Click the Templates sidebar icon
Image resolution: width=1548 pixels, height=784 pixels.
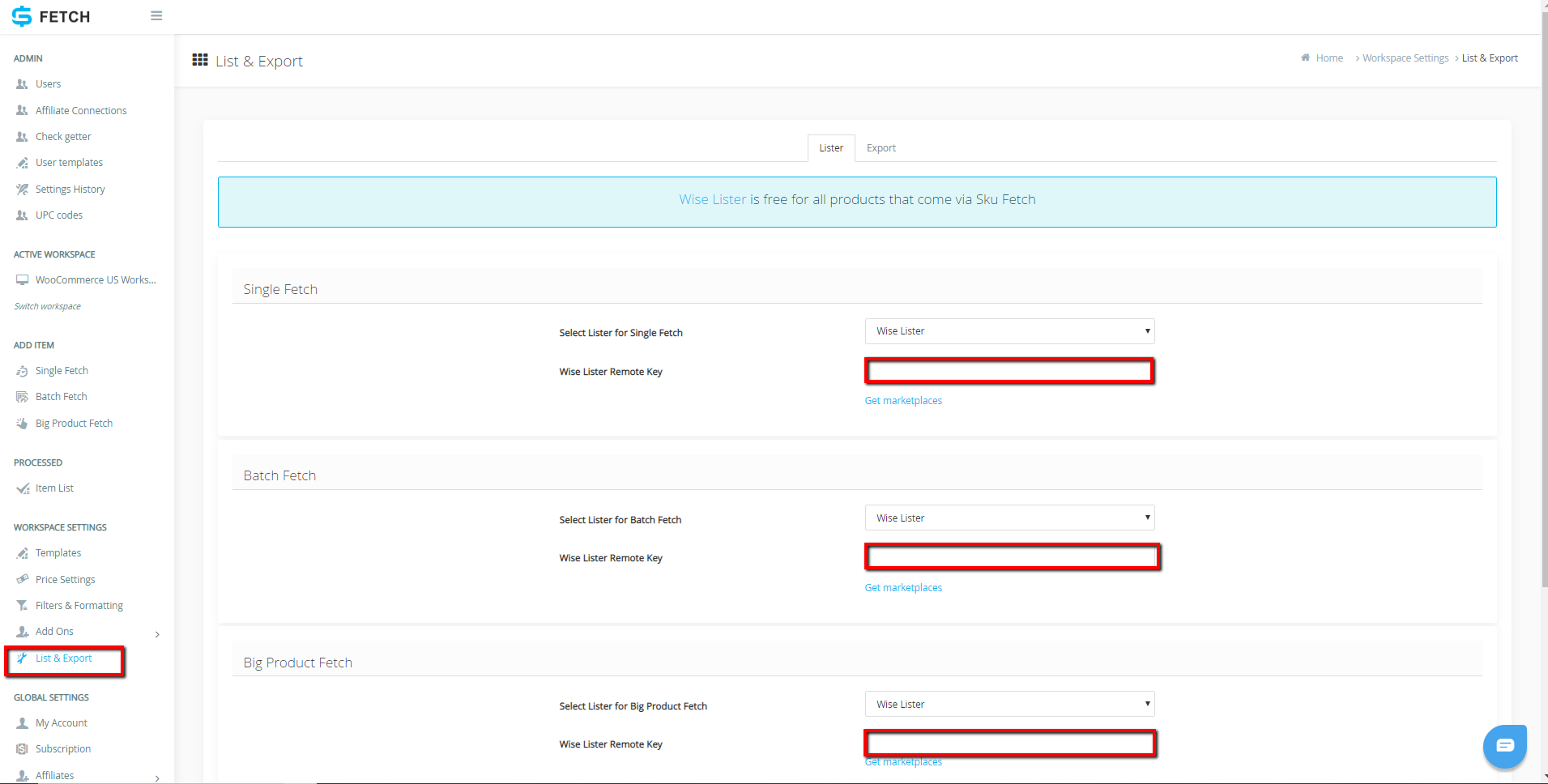tap(22, 553)
